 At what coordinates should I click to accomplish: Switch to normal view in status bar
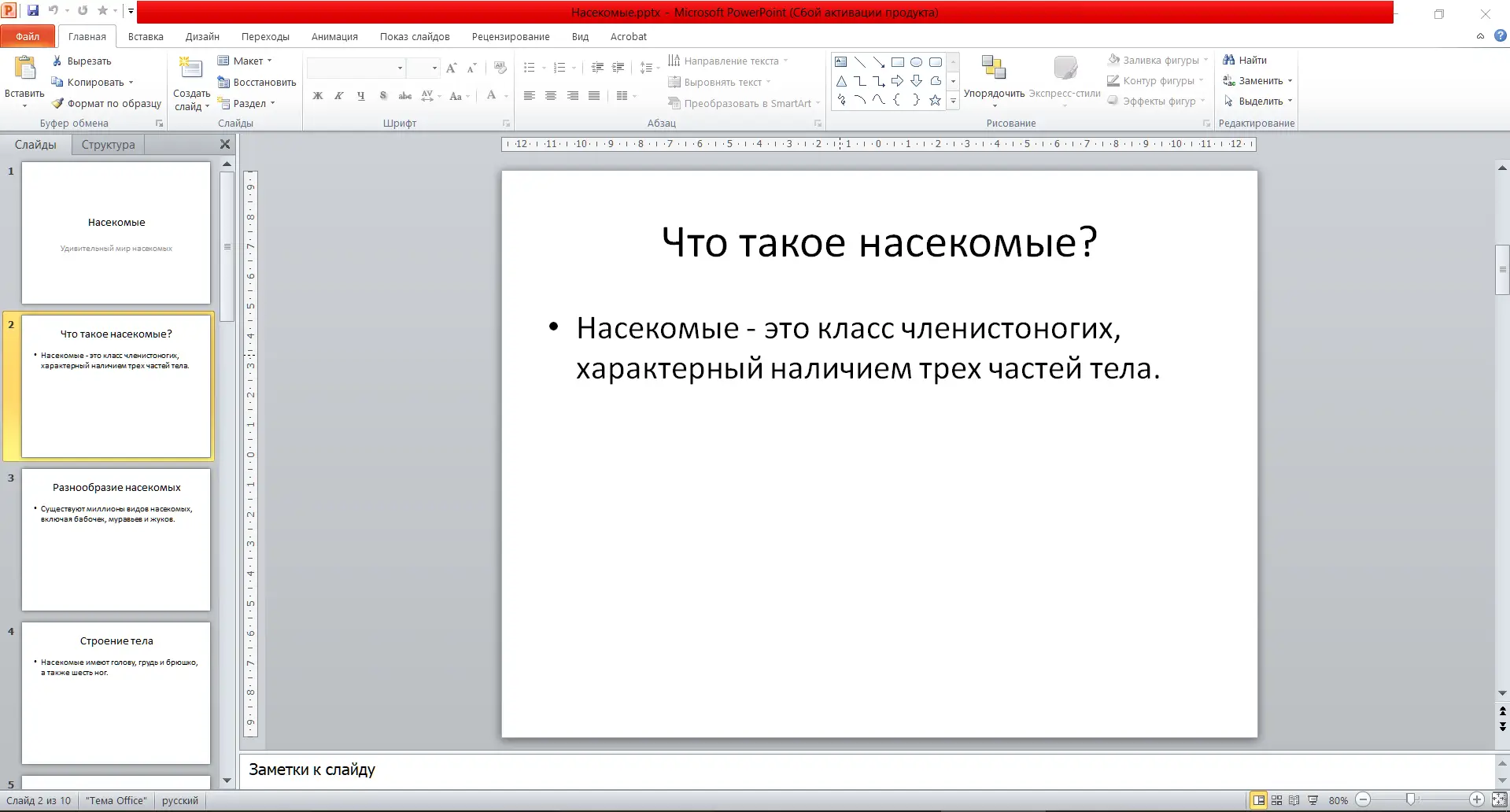click(x=1259, y=800)
